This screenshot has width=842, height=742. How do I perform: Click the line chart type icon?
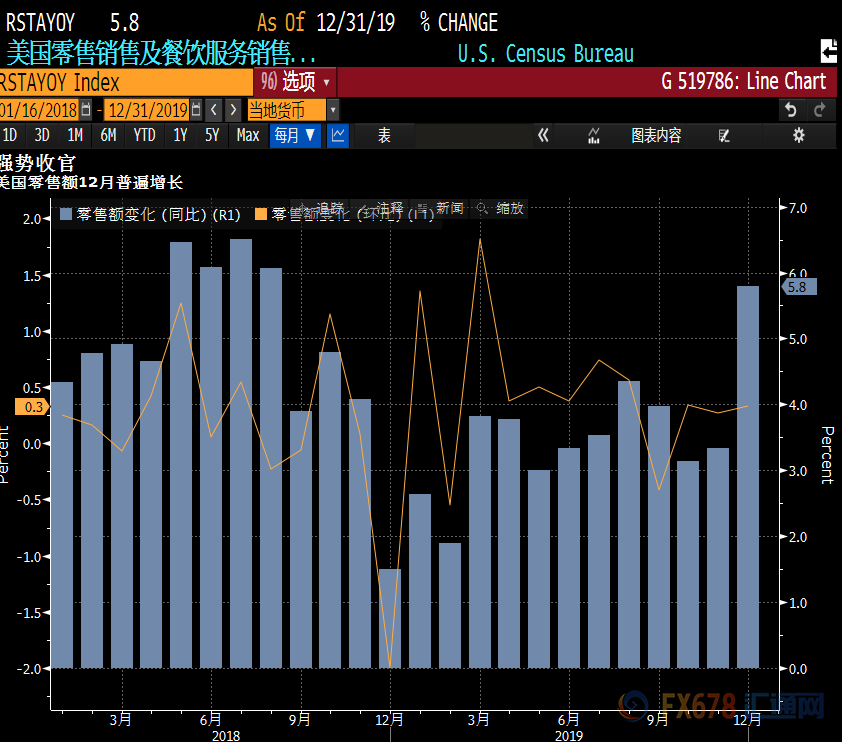point(338,135)
